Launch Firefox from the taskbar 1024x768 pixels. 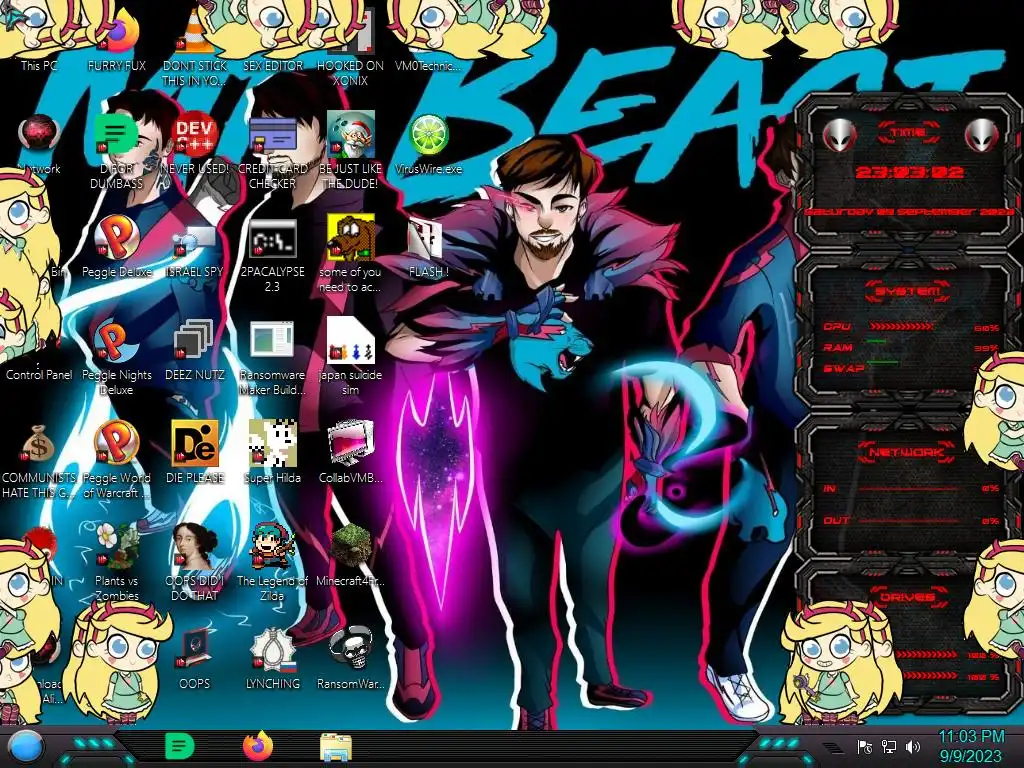pyautogui.click(x=258, y=746)
